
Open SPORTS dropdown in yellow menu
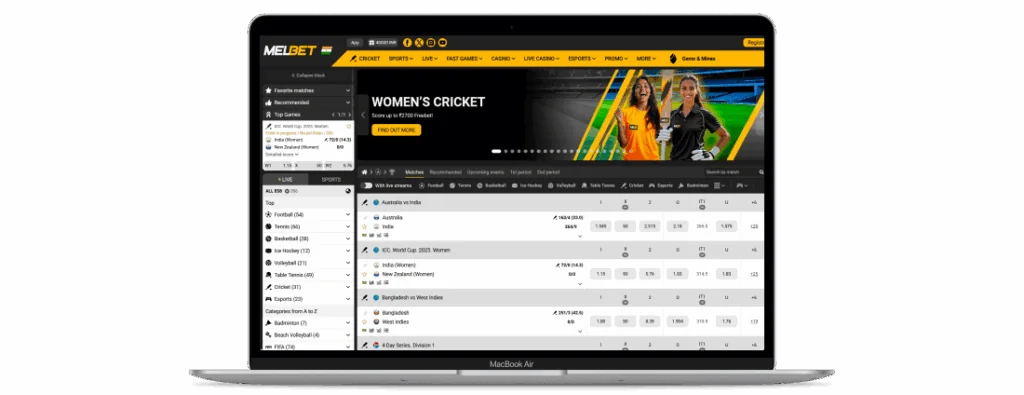pos(400,59)
